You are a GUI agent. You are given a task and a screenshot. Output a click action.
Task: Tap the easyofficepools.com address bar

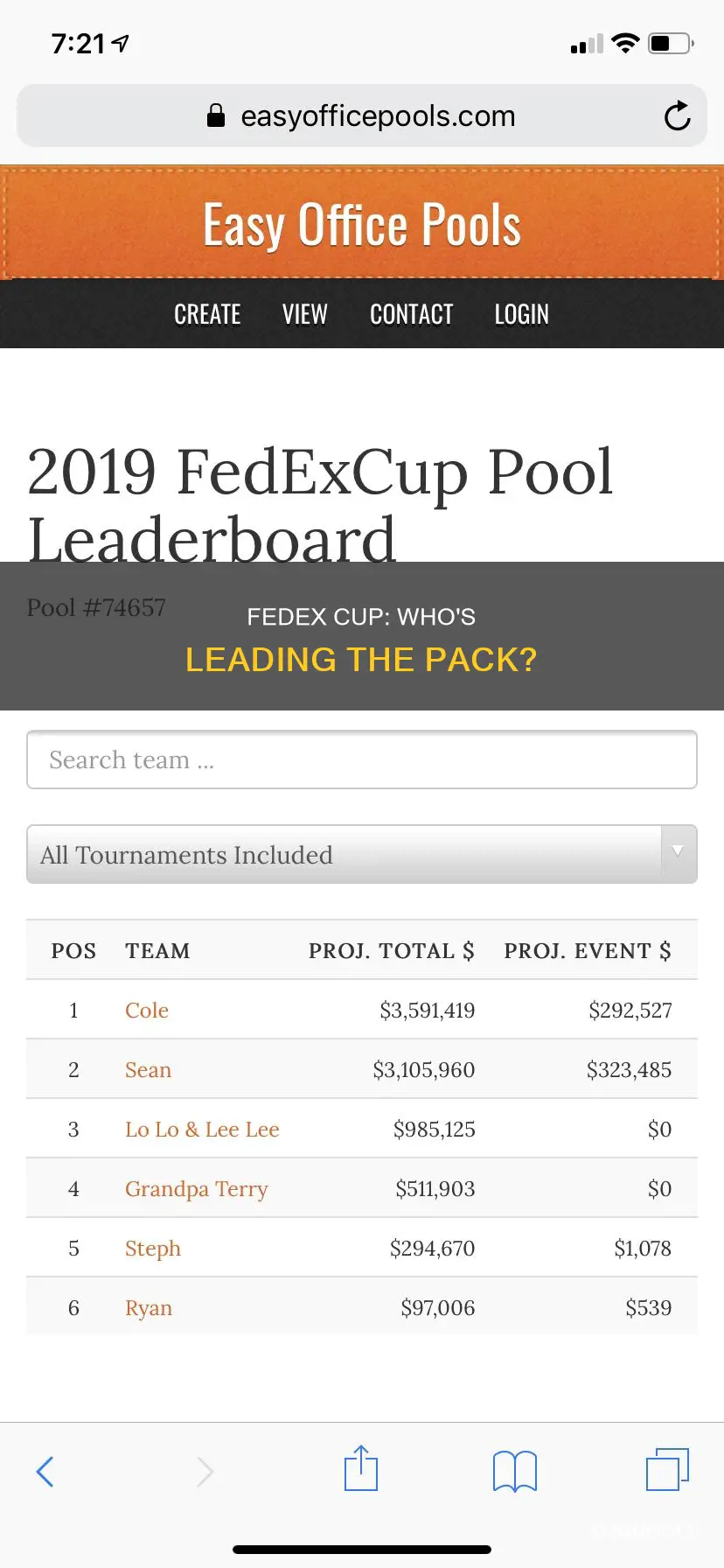click(x=362, y=115)
